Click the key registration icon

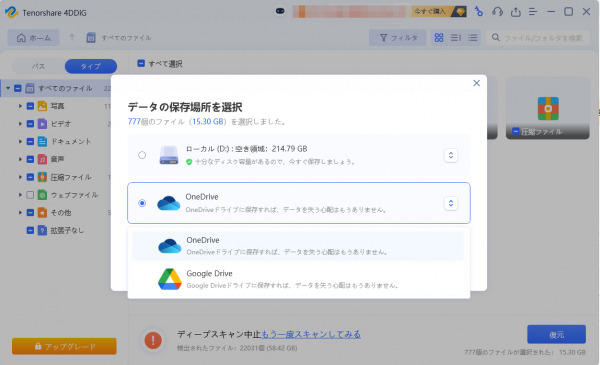(x=478, y=11)
